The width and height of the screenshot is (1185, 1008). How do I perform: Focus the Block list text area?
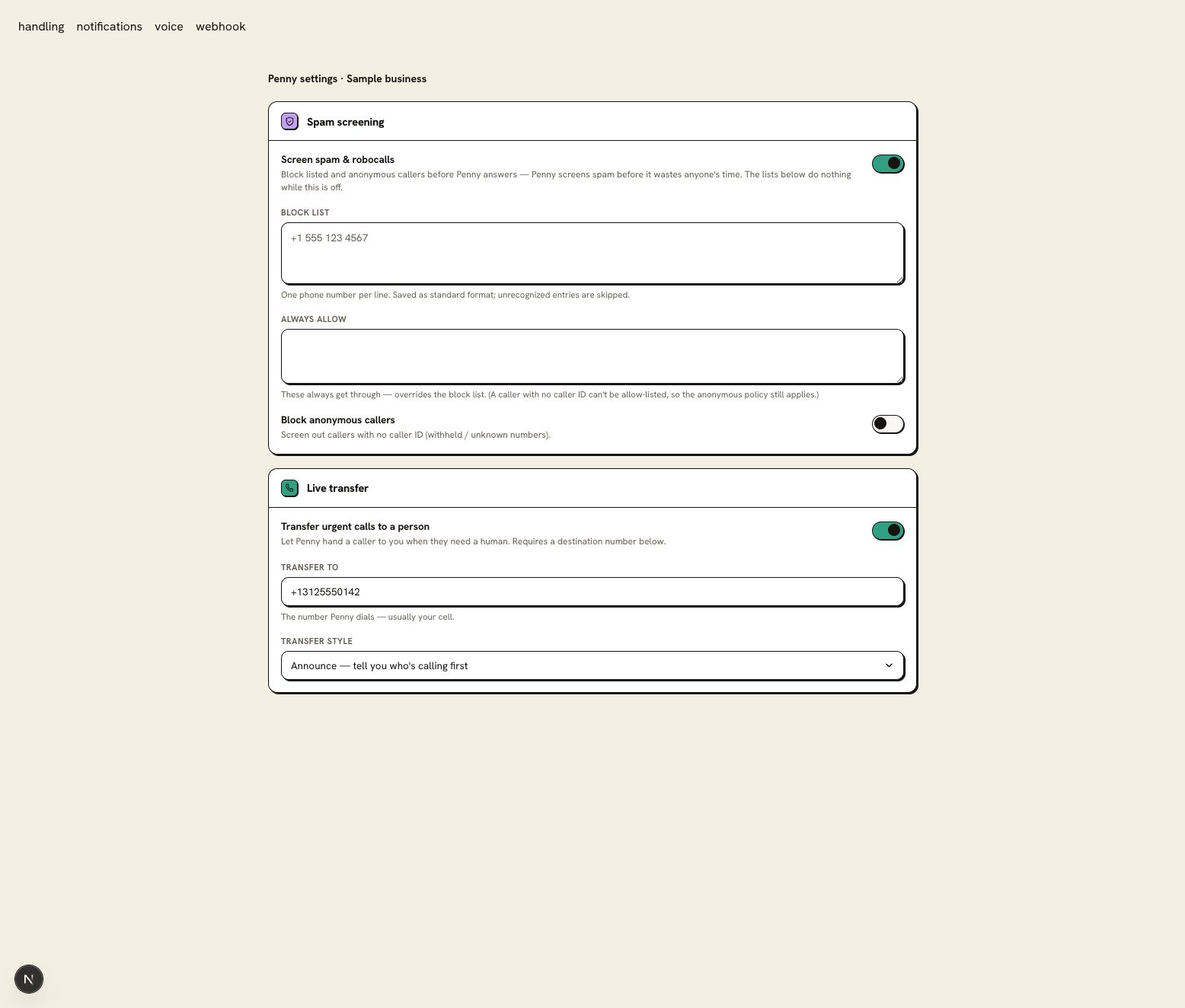point(592,254)
